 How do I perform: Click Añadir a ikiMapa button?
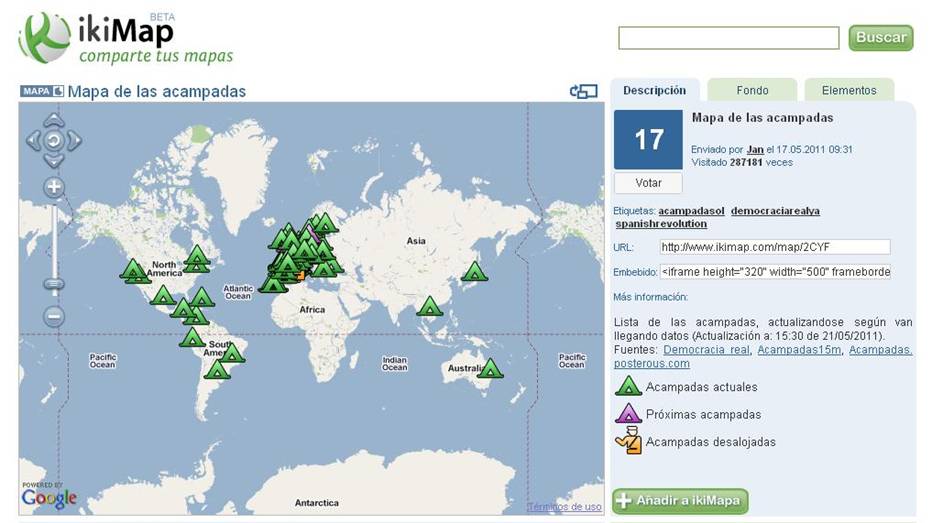680,501
